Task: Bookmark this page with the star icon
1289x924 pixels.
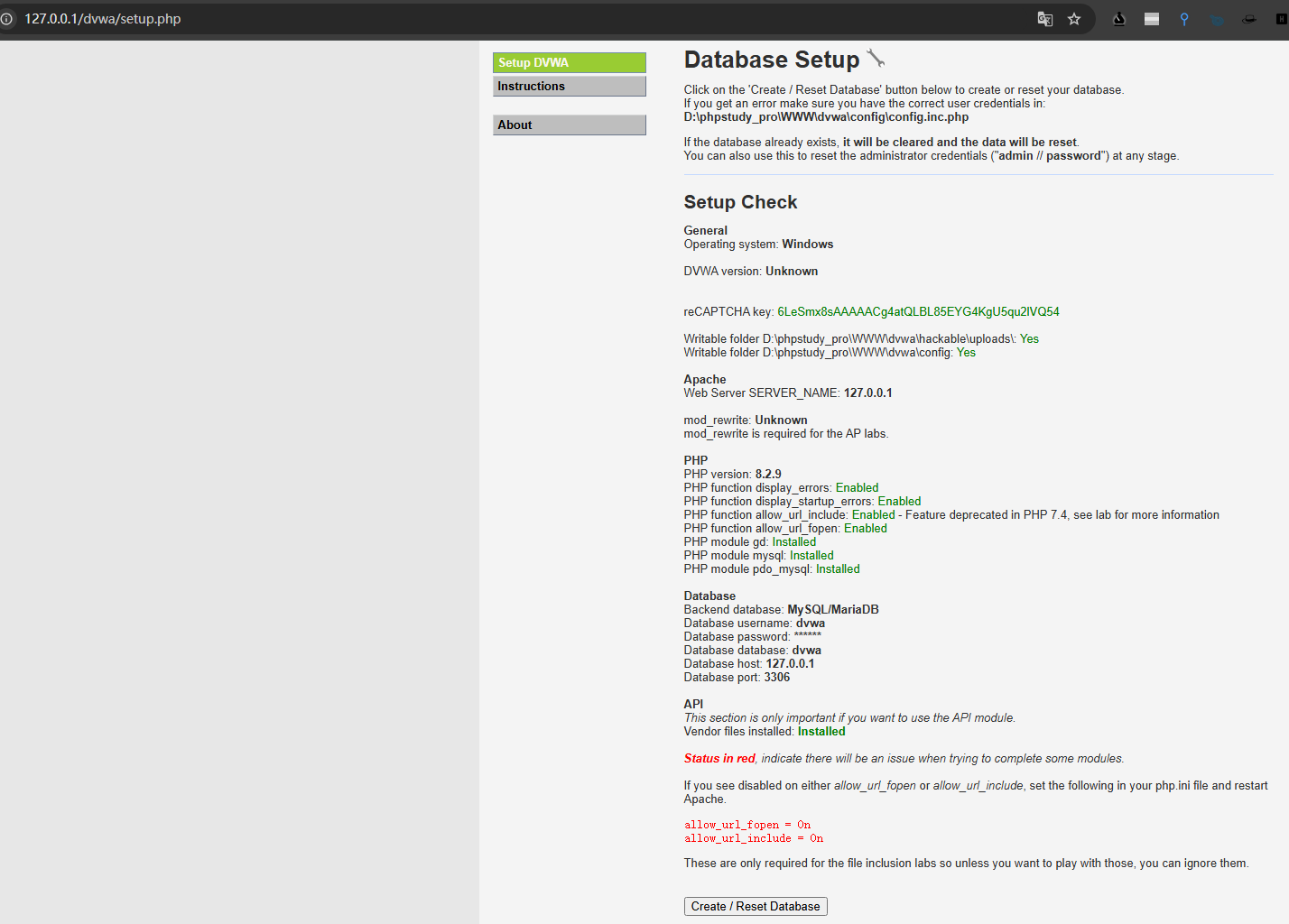Action: tap(1074, 19)
